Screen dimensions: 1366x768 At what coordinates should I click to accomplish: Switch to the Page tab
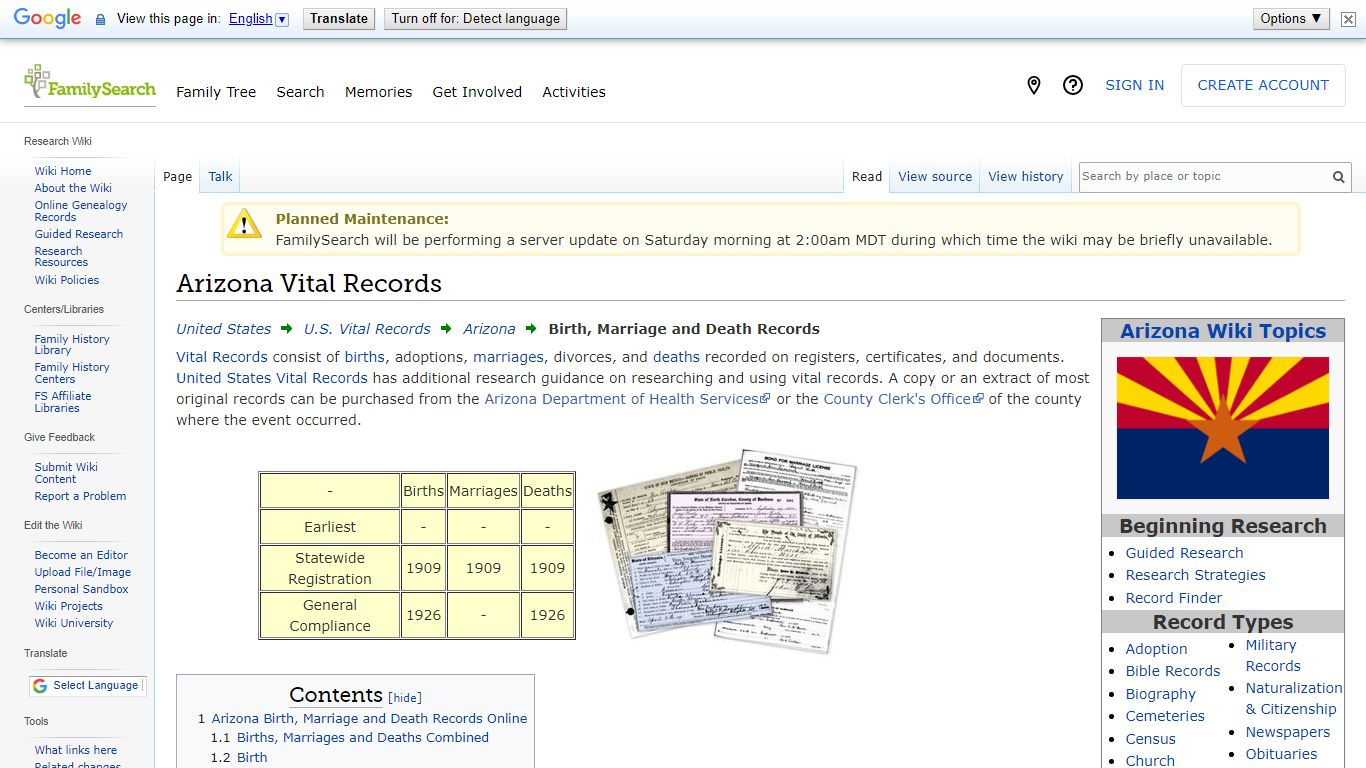pyautogui.click(x=177, y=177)
